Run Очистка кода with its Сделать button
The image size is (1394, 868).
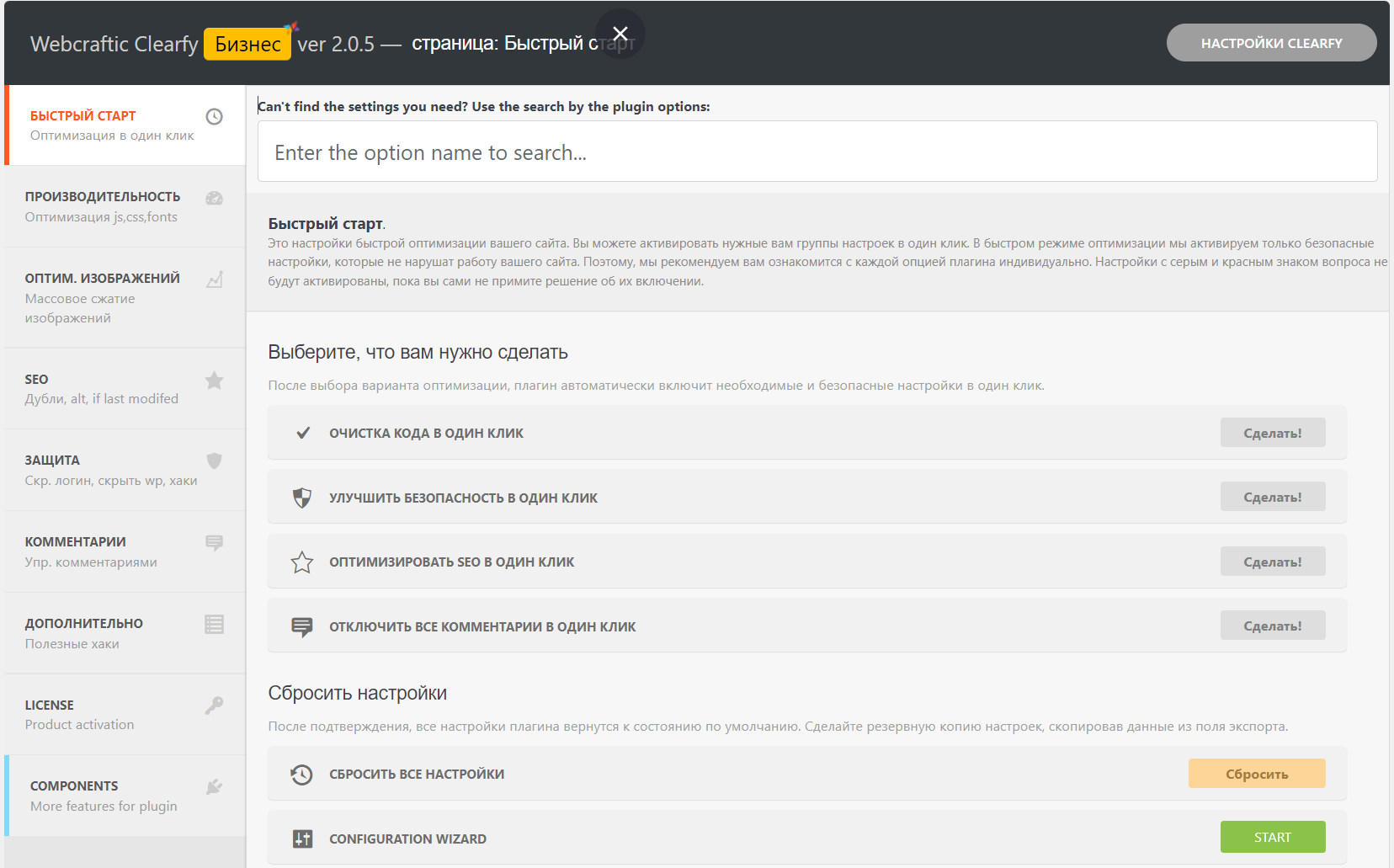pos(1272,433)
